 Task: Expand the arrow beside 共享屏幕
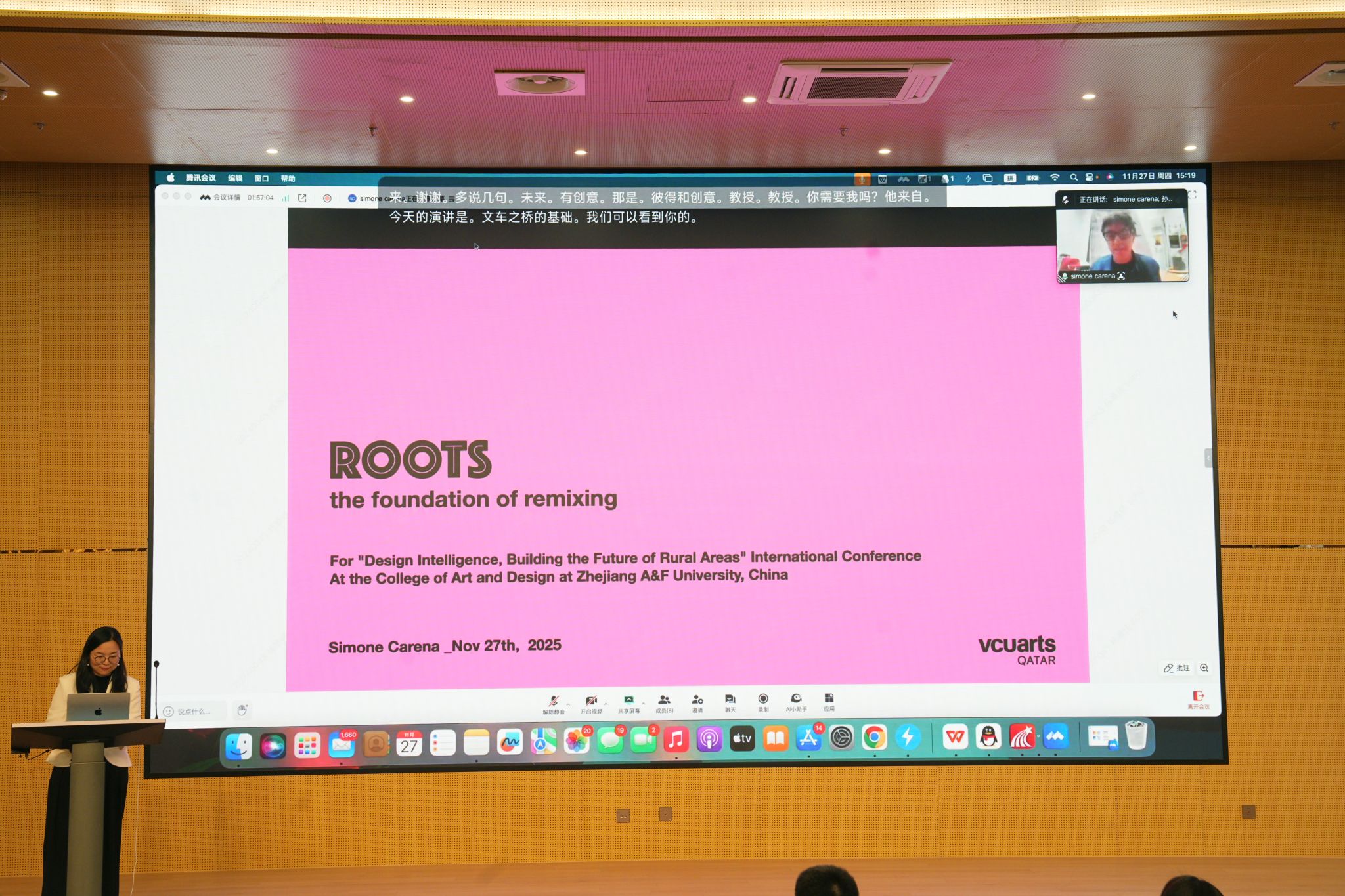(x=643, y=703)
